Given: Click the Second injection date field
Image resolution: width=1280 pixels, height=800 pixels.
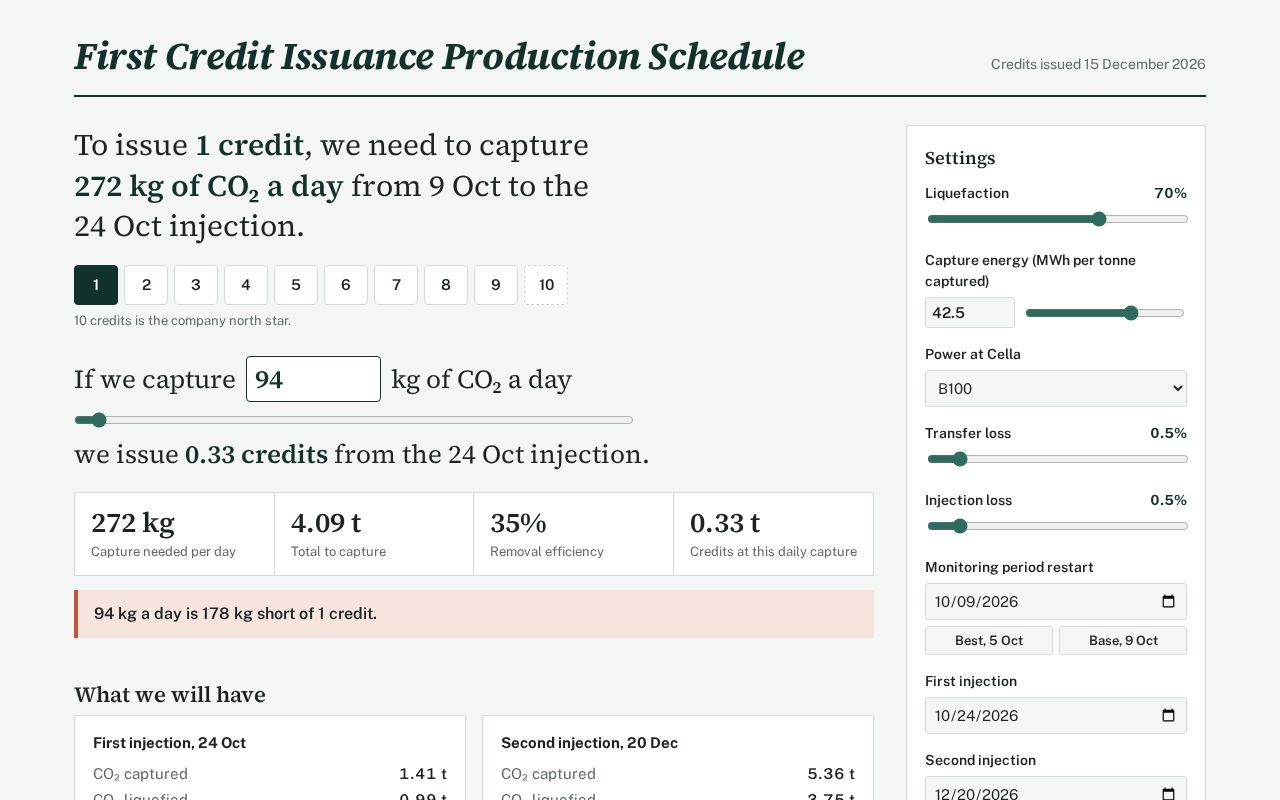Looking at the screenshot, I should click(1056, 789).
